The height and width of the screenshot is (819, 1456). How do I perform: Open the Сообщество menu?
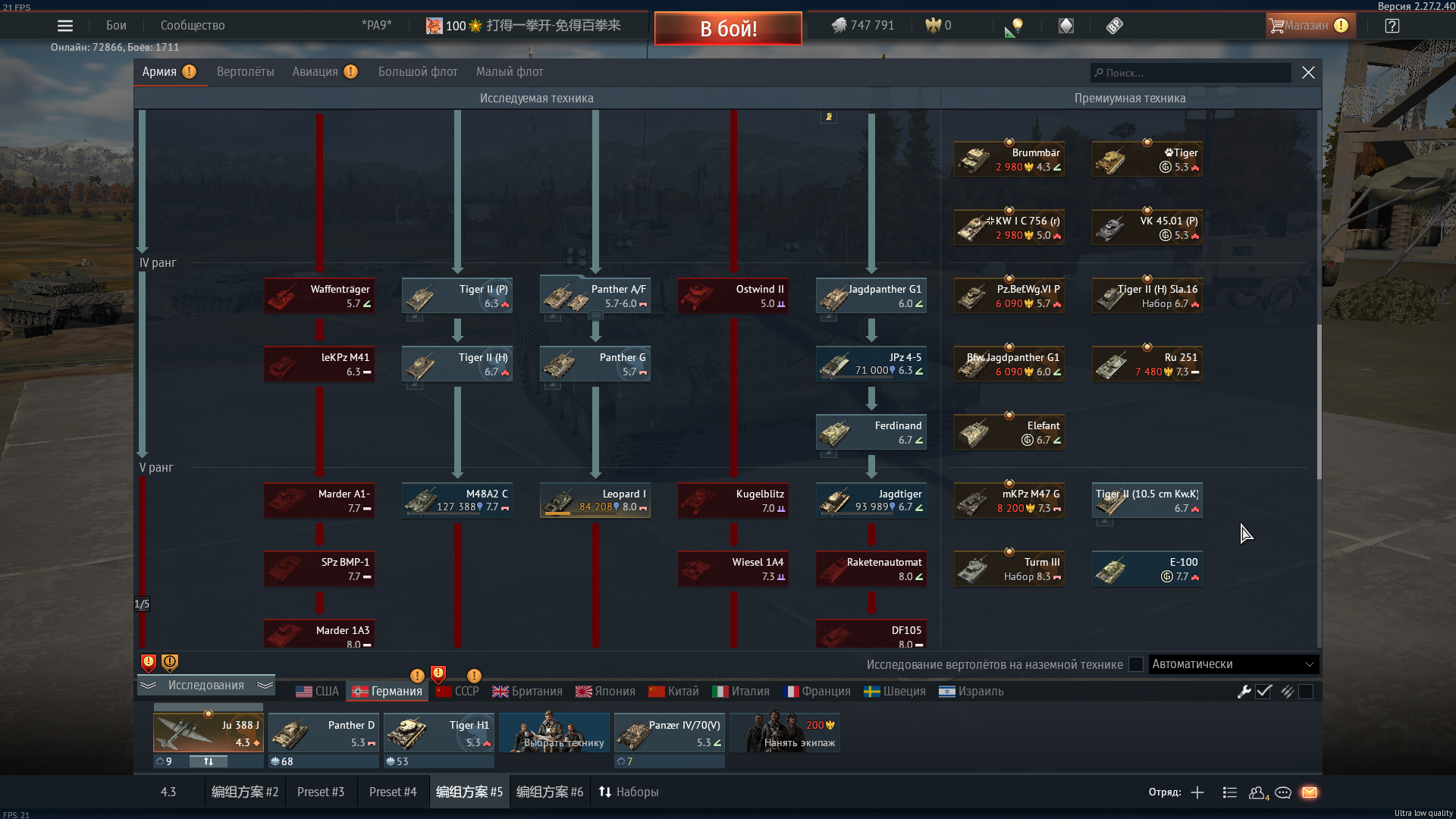tap(193, 26)
